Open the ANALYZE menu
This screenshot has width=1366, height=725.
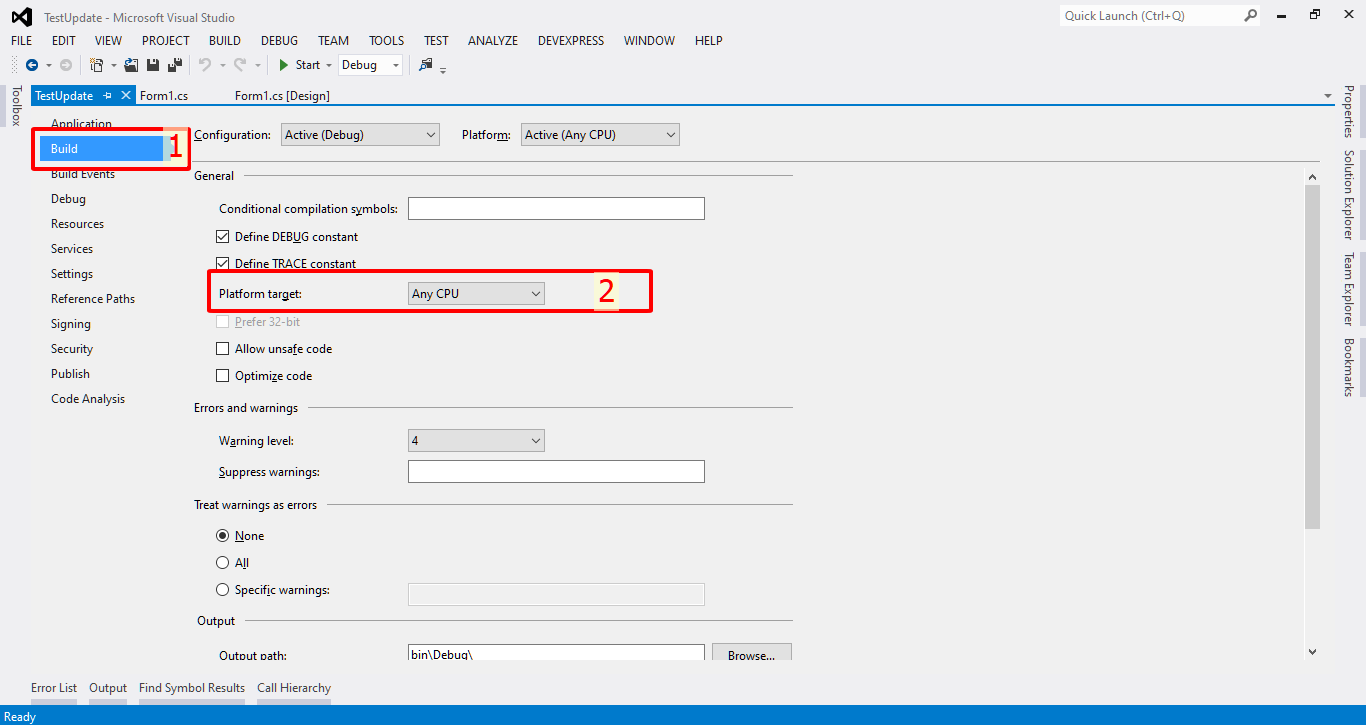pos(493,41)
